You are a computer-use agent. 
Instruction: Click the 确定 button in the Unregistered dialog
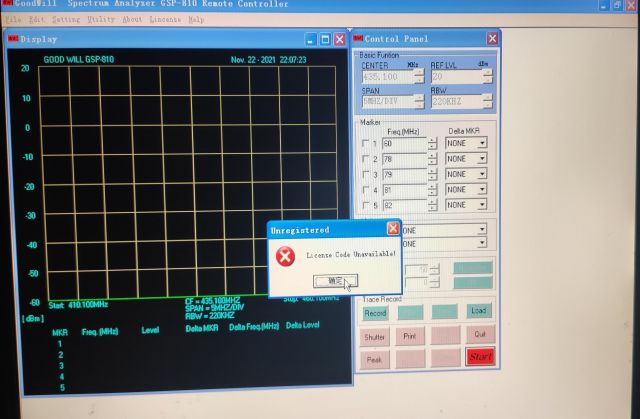click(x=336, y=281)
